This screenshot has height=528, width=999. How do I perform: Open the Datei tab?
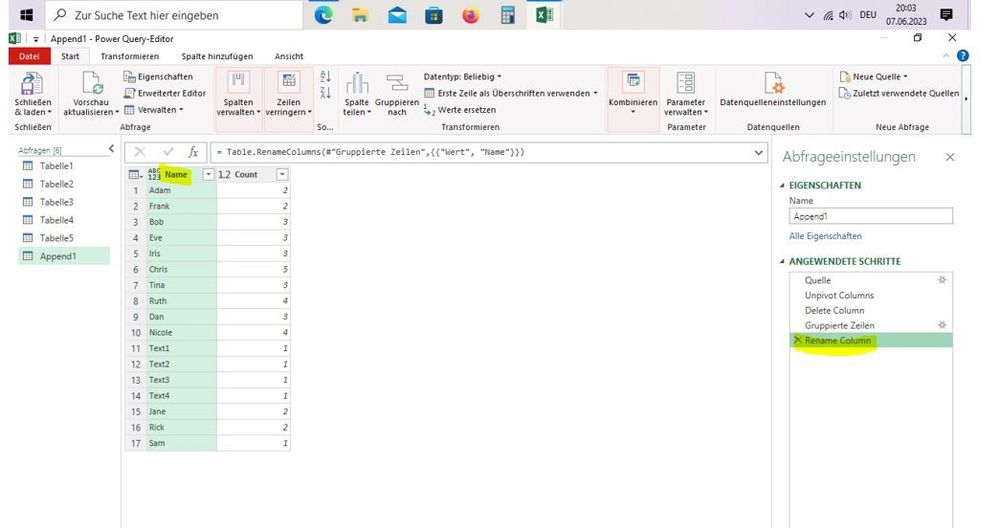pos(29,56)
